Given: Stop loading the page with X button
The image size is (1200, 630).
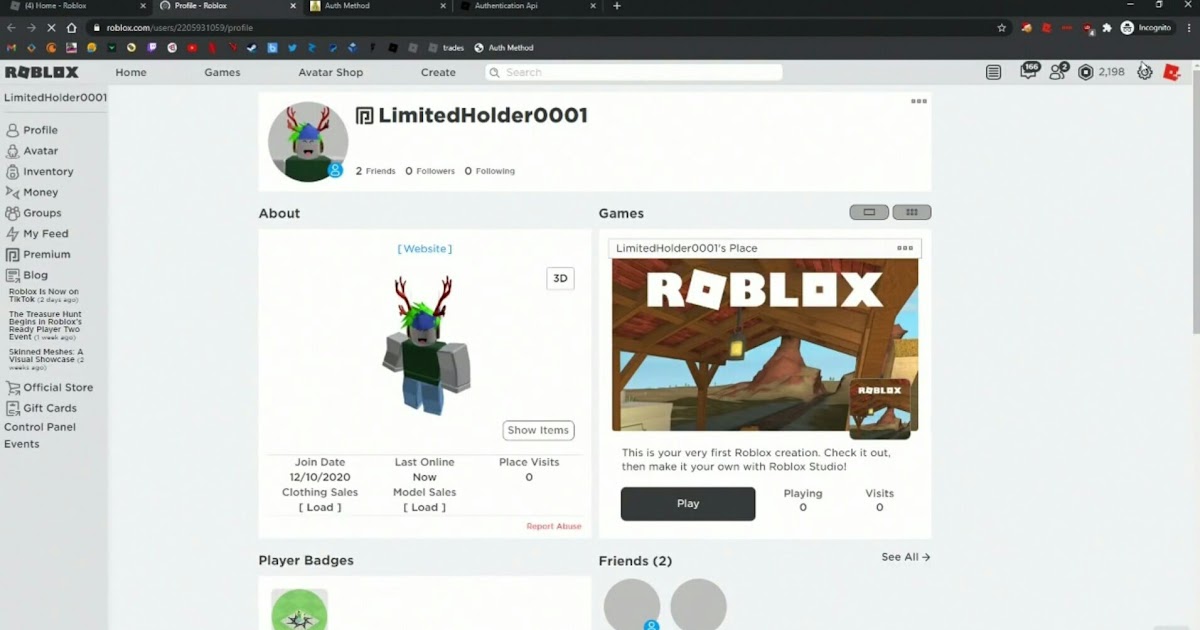Looking at the screenshot, I should click(x=52, y=28).
